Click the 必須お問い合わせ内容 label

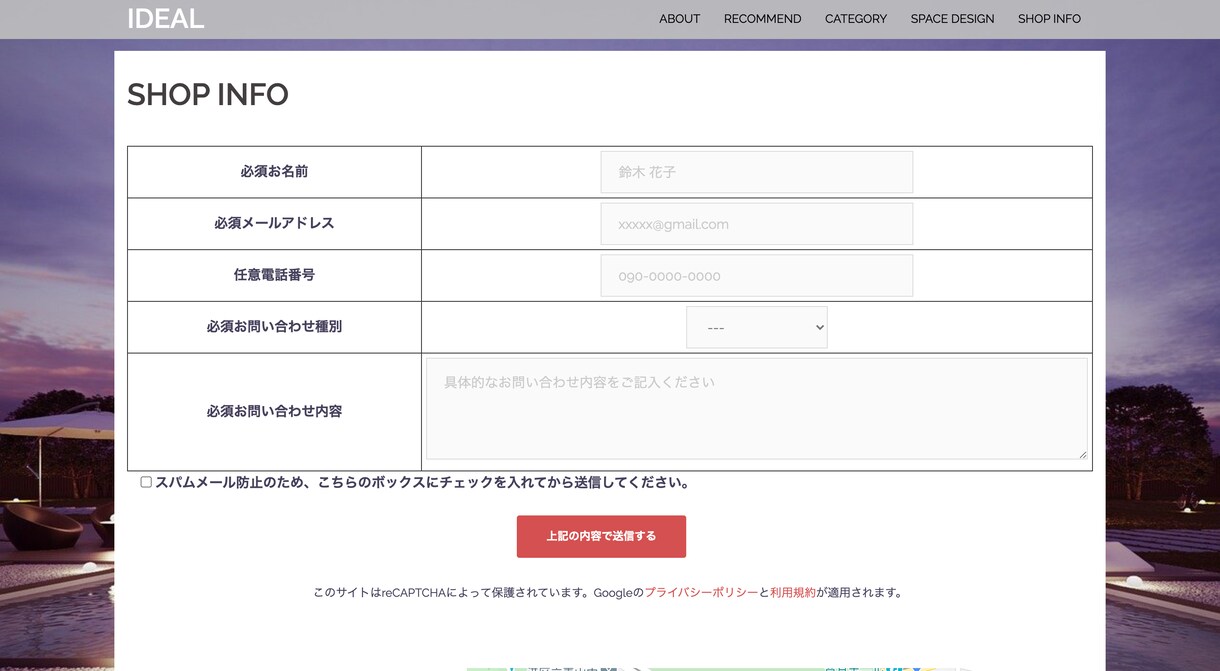[x=274, y=411]
